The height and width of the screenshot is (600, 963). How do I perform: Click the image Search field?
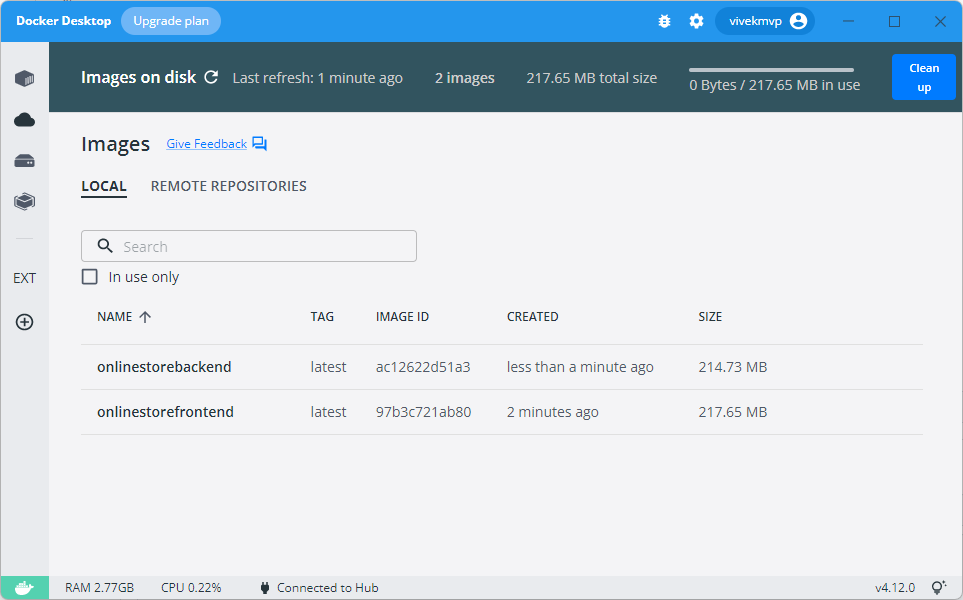tap(248, 245)
